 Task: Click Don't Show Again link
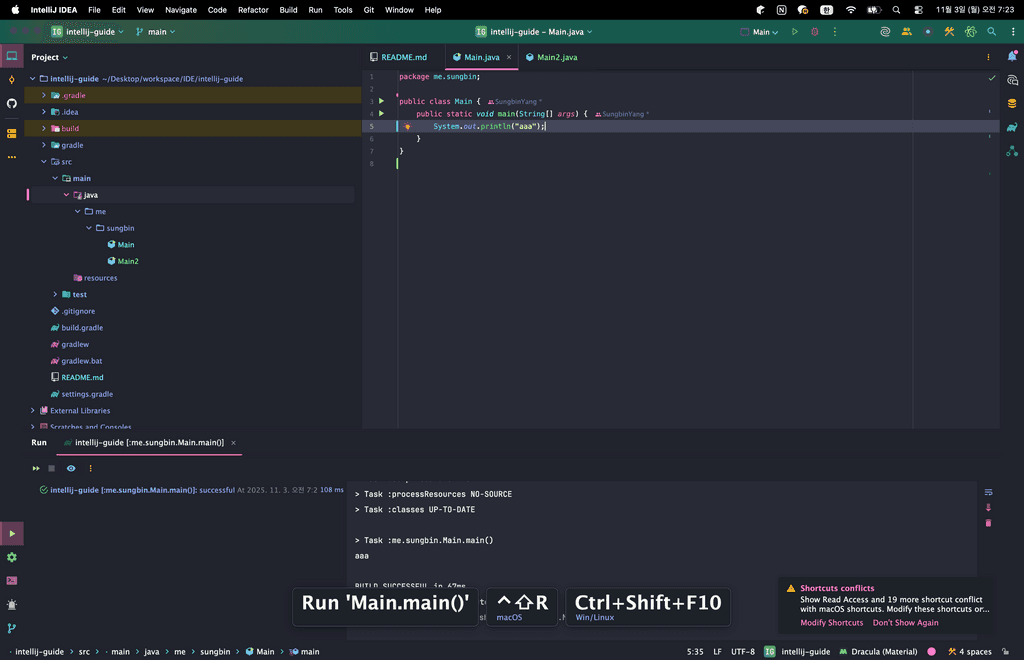point(905,623)
